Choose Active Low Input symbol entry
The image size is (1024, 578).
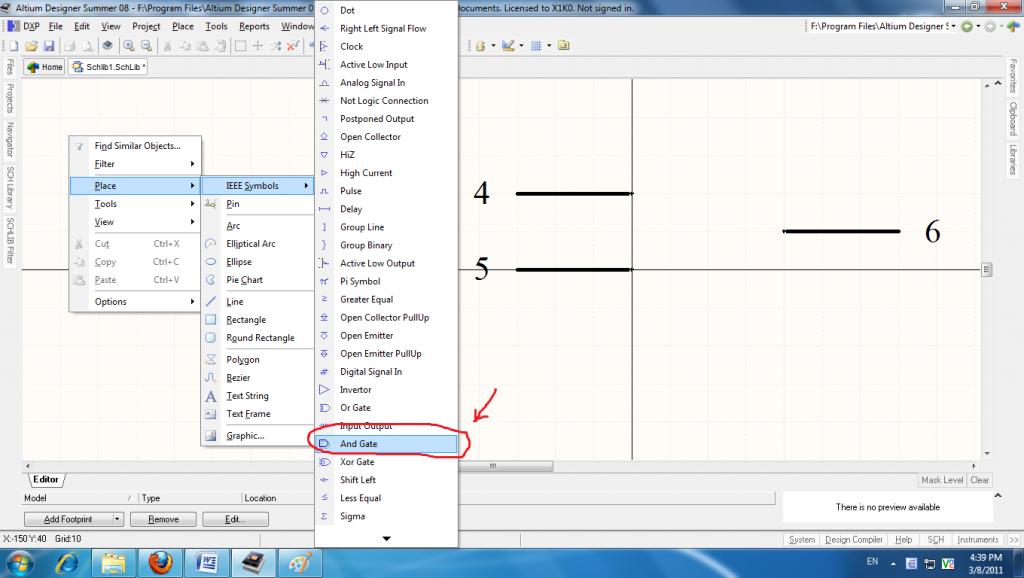click(x=385, y=65)
